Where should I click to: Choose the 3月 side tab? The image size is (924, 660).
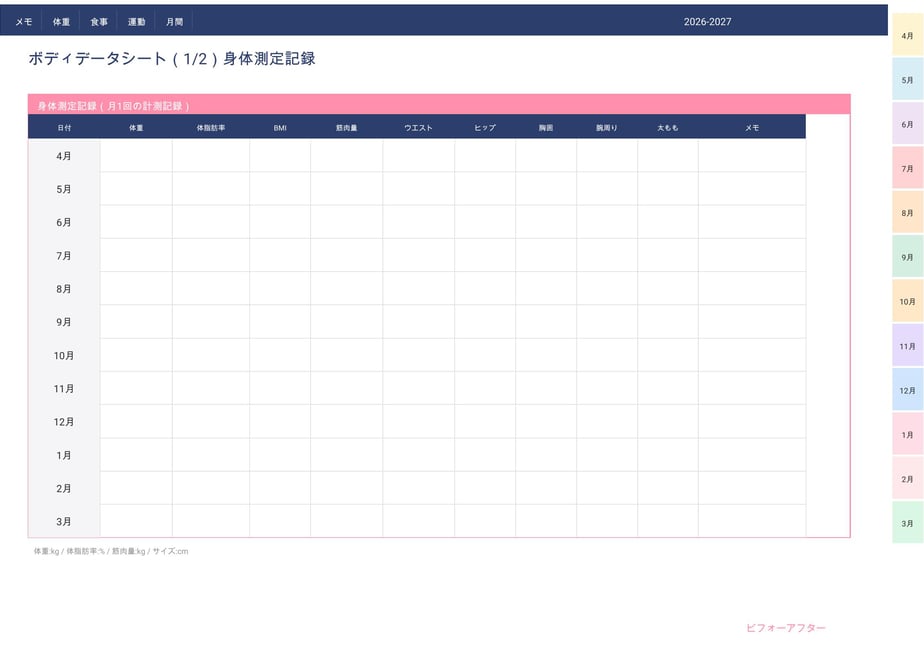[x=908, y=523]
